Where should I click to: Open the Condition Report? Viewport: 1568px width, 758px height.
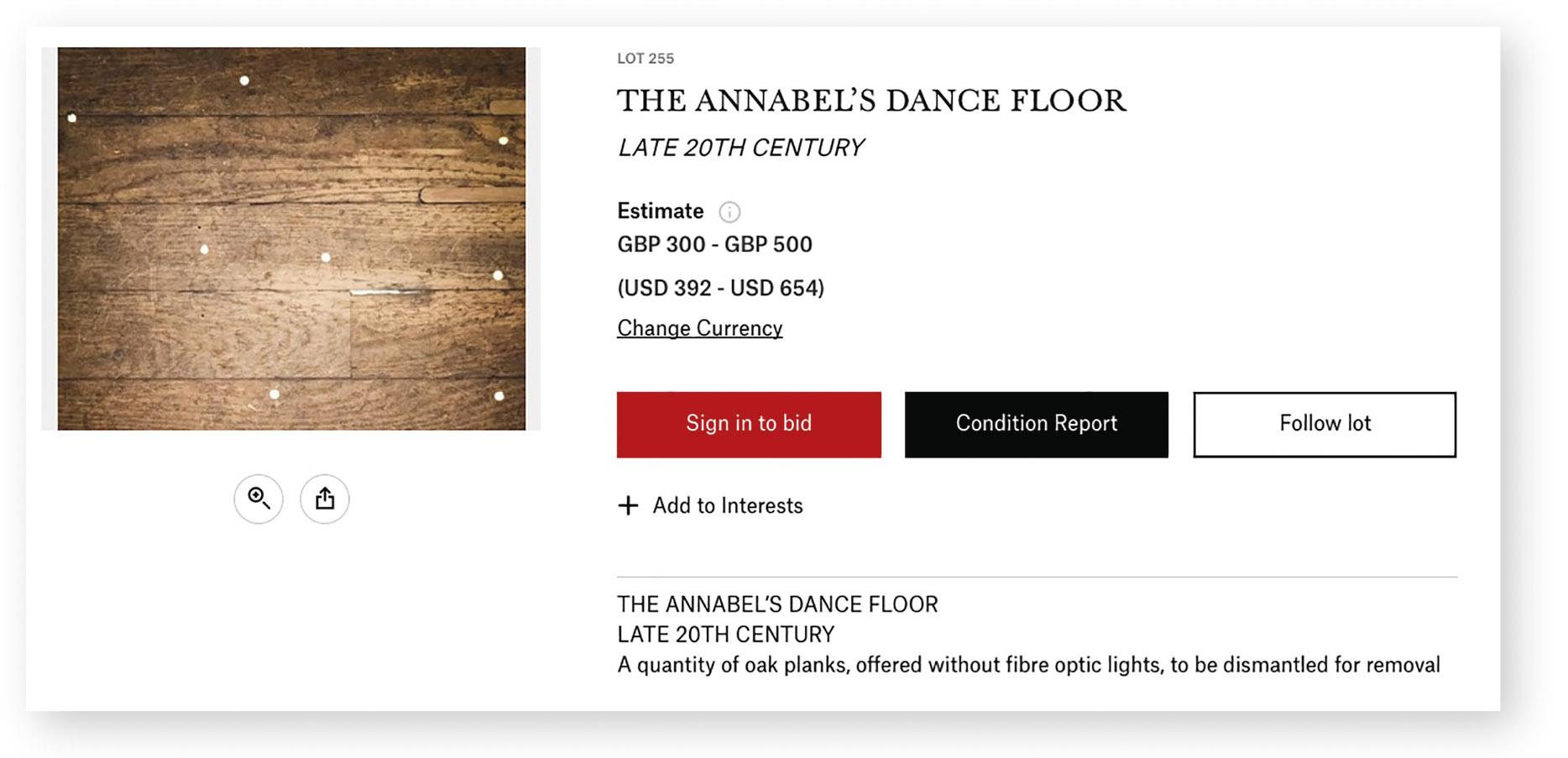pyautogui.click(x=1036, y=424)
